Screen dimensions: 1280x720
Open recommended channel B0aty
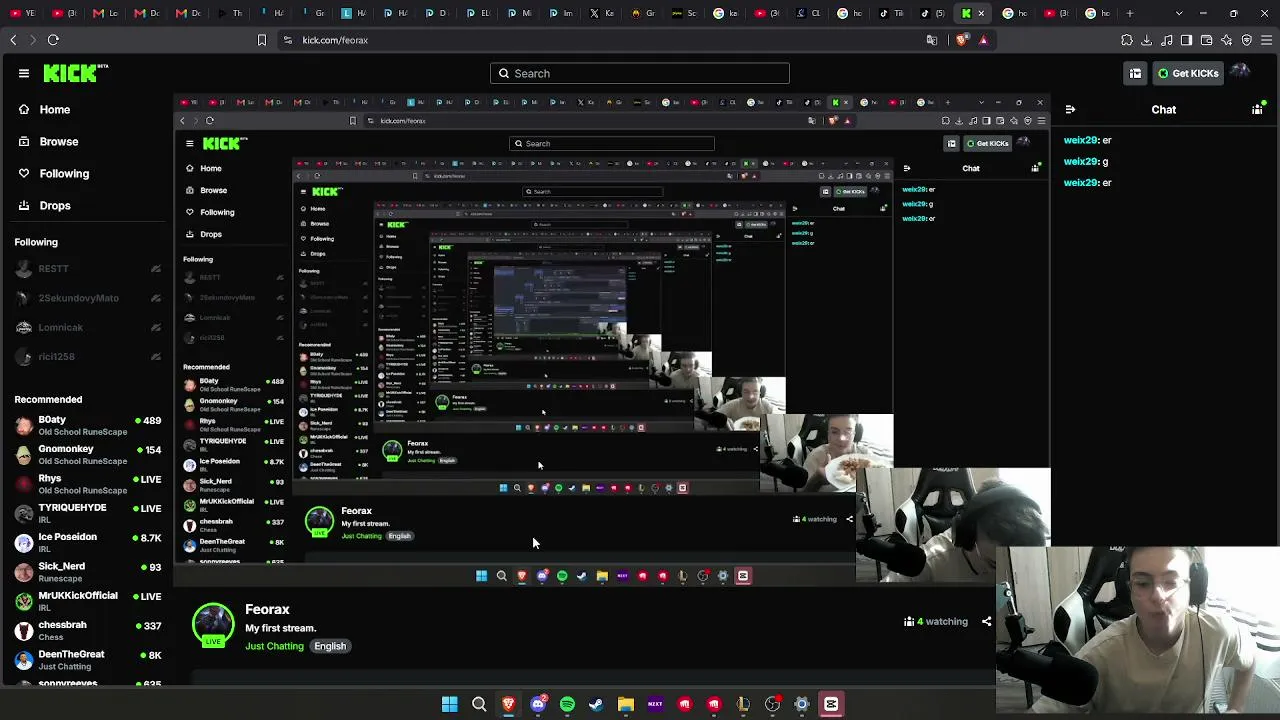pos(87,425)
